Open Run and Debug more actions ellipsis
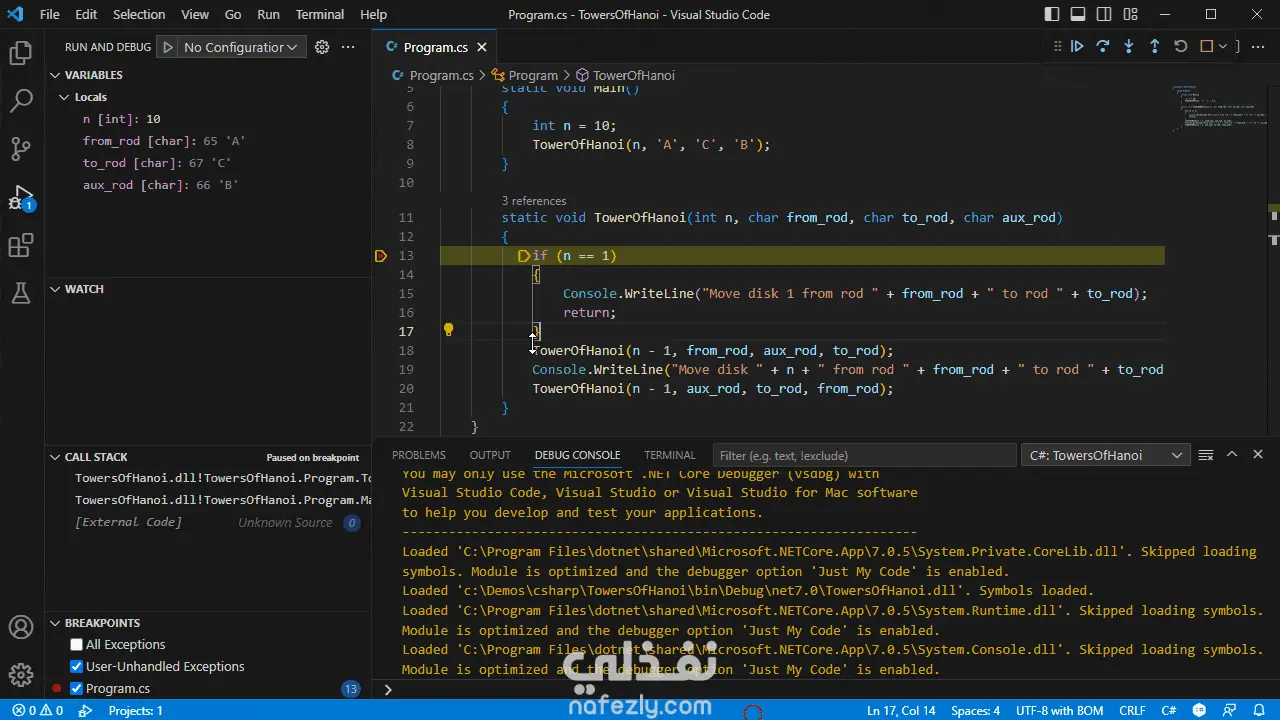 [x=348, y=47]
